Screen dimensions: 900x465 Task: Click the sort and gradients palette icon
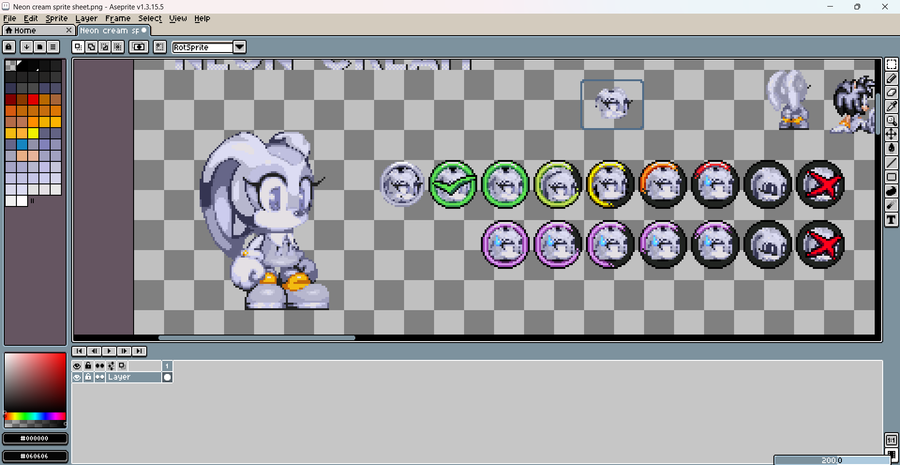26,47
